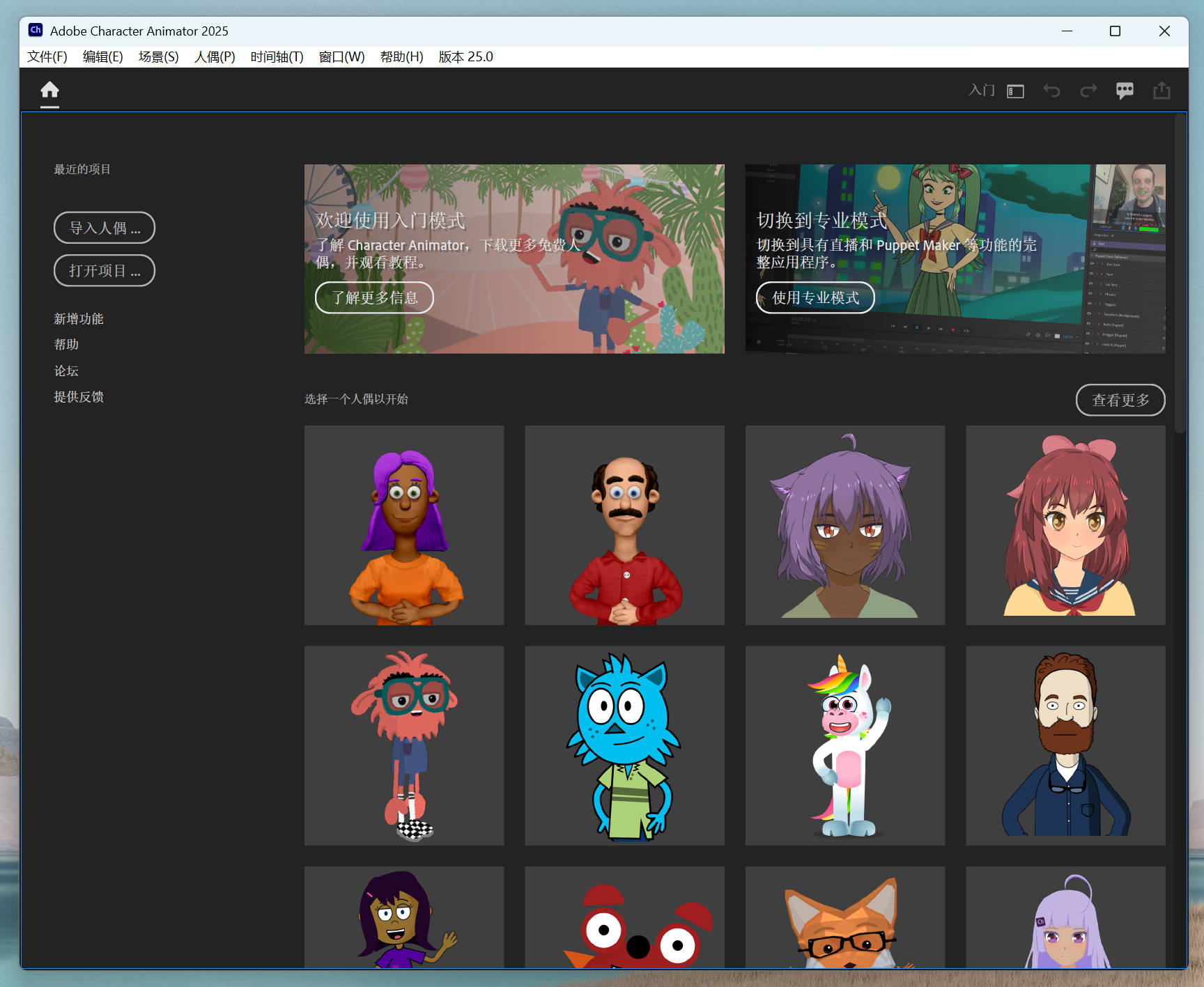Open the workspace layout panel icon
The width and height of the screenshot is (1204, 987).
1015,91
